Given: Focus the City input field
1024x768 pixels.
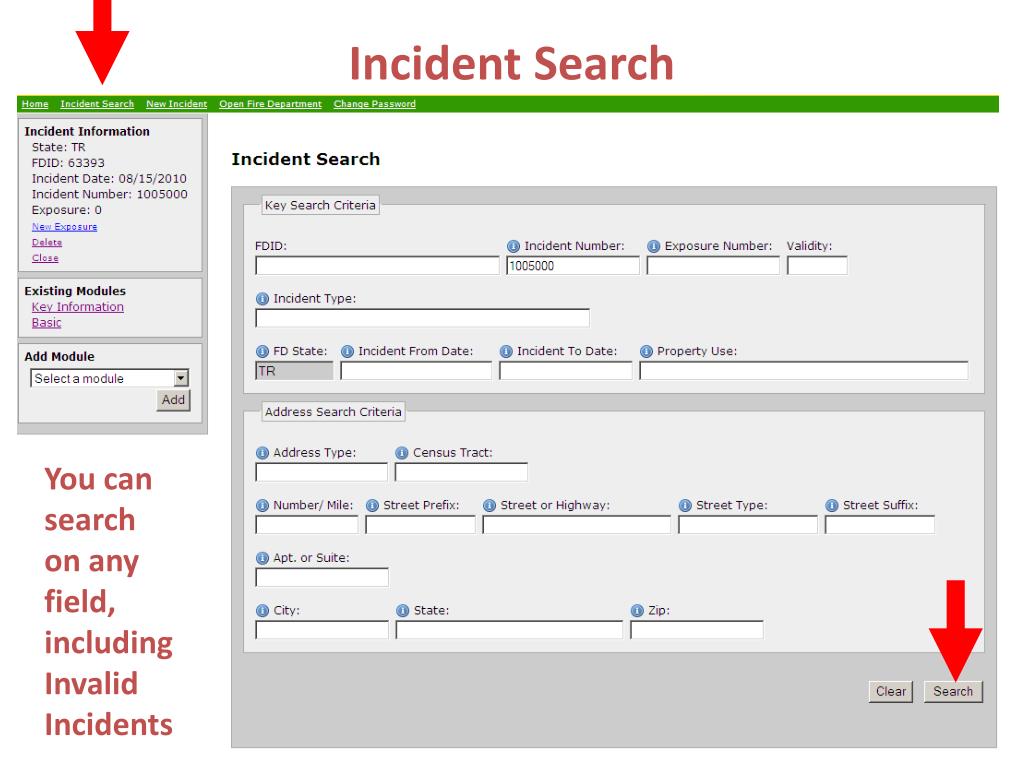Looking at the screenshot, I should point(322,630).
